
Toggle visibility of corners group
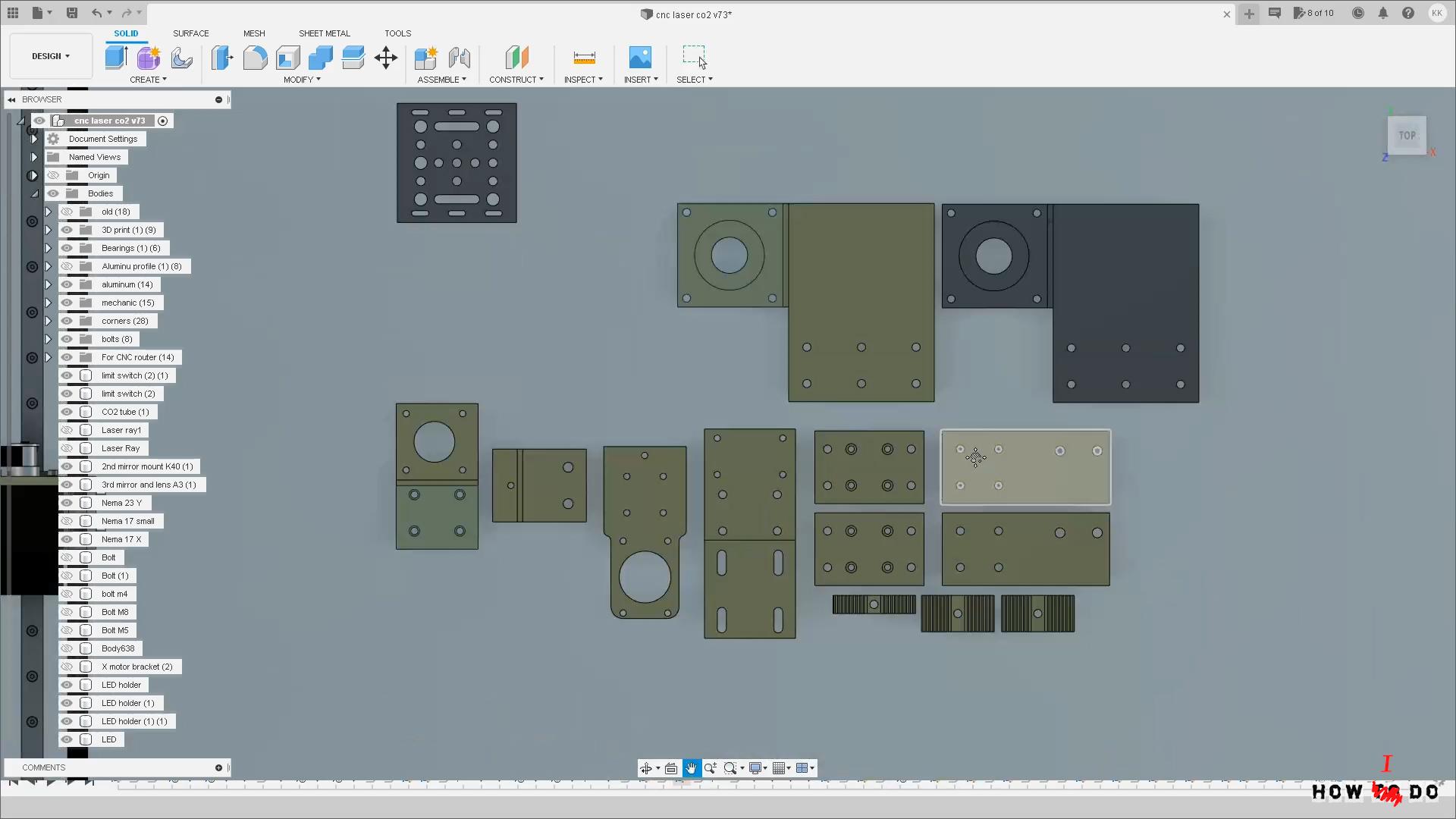click(x=66, y=320)
